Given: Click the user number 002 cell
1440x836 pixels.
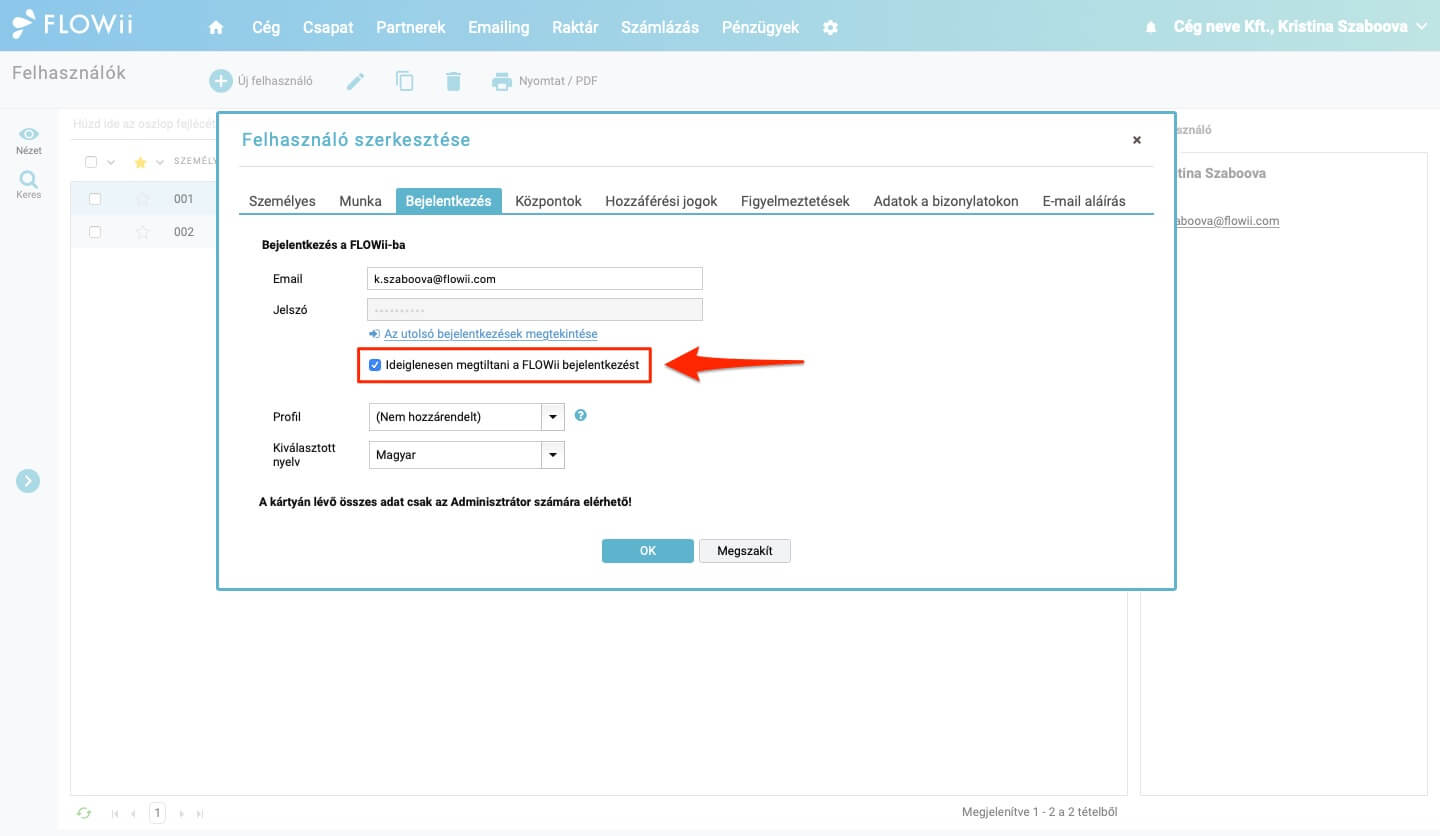Looking at the screenshot, I should coord(184,232).
